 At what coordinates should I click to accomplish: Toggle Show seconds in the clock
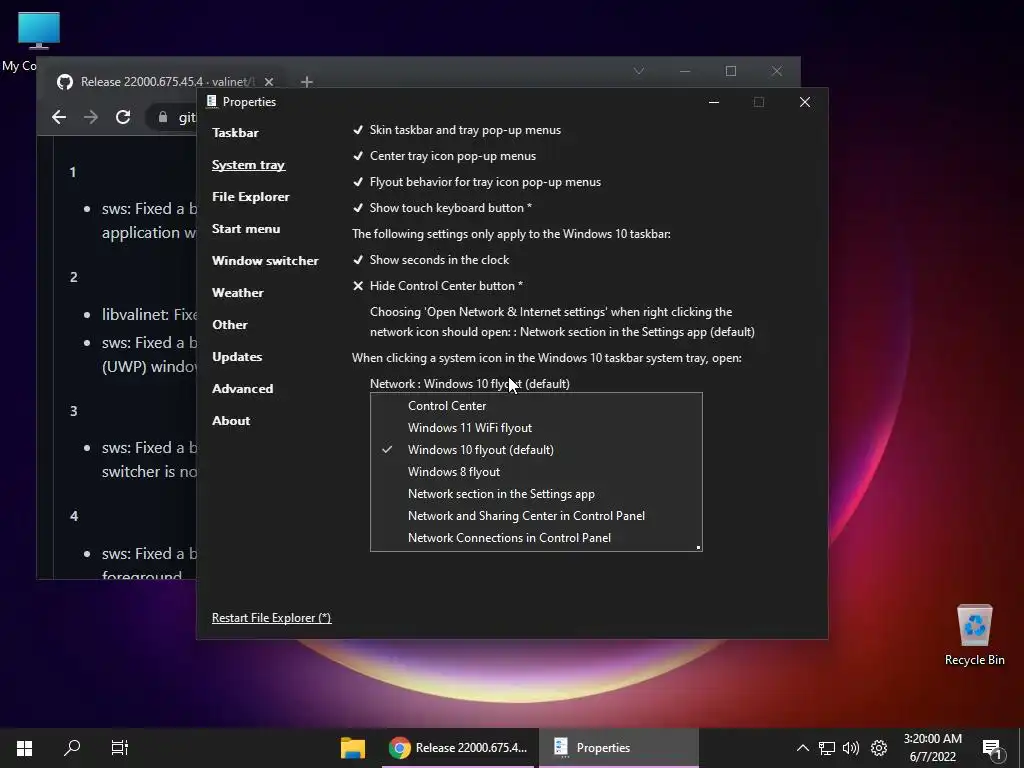point(431,260)
